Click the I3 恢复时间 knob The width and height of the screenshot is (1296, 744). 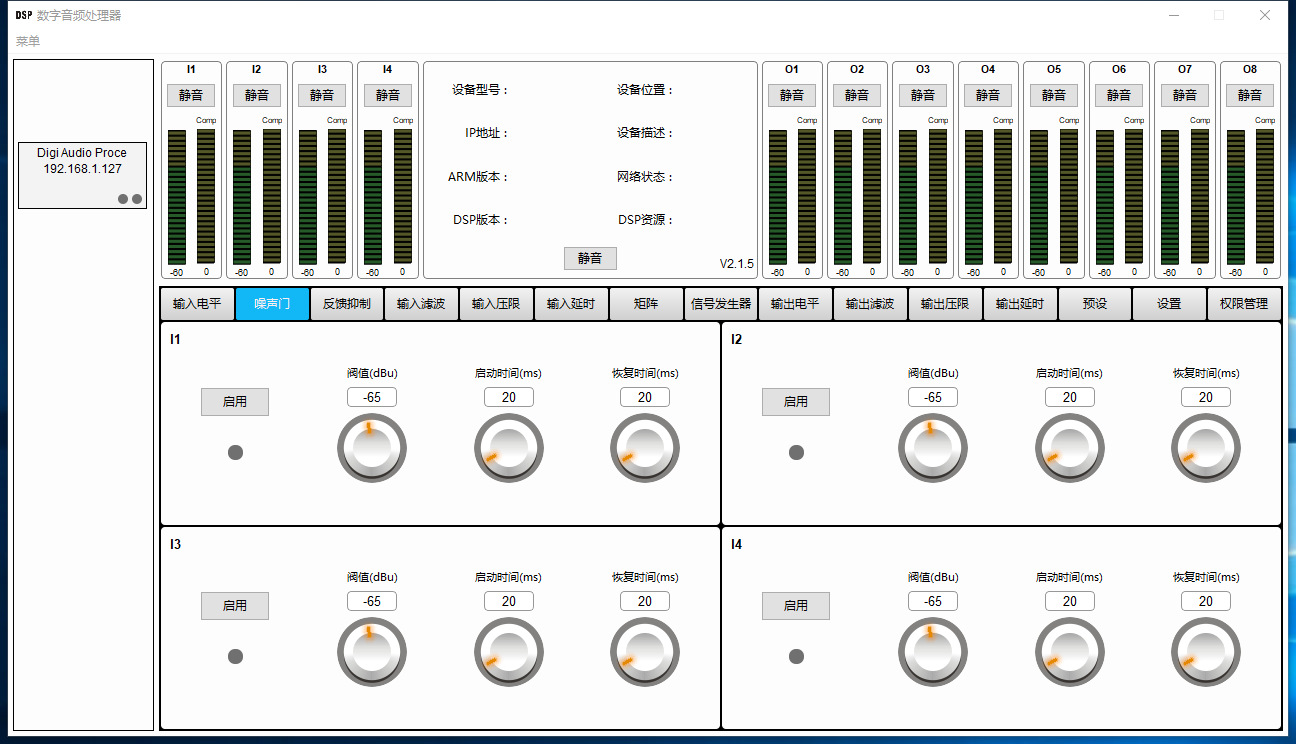645,652
